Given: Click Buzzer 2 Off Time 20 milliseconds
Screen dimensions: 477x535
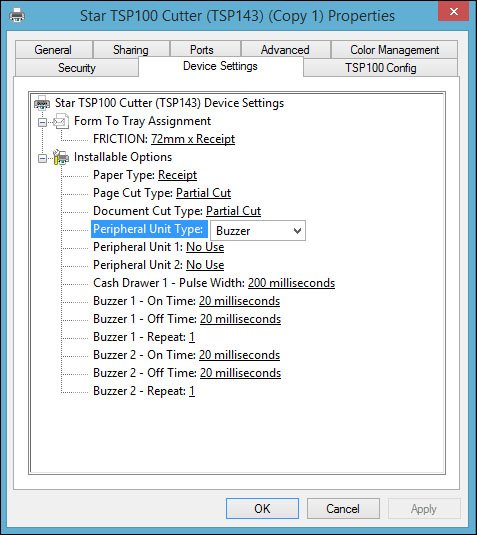Looking at the screenshot, I should 240,373.
